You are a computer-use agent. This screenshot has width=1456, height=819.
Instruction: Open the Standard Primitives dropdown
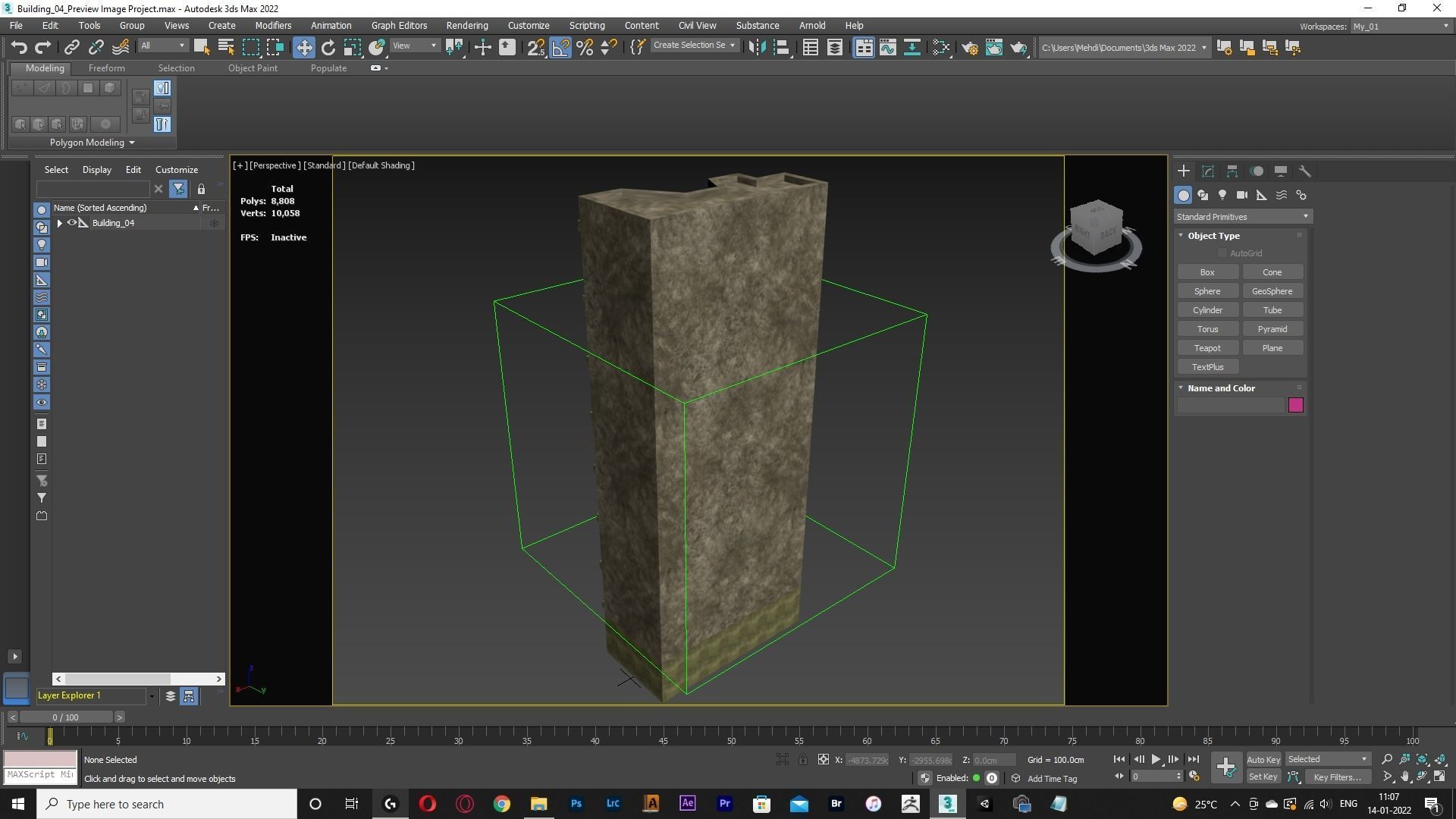click(1242, 217)
